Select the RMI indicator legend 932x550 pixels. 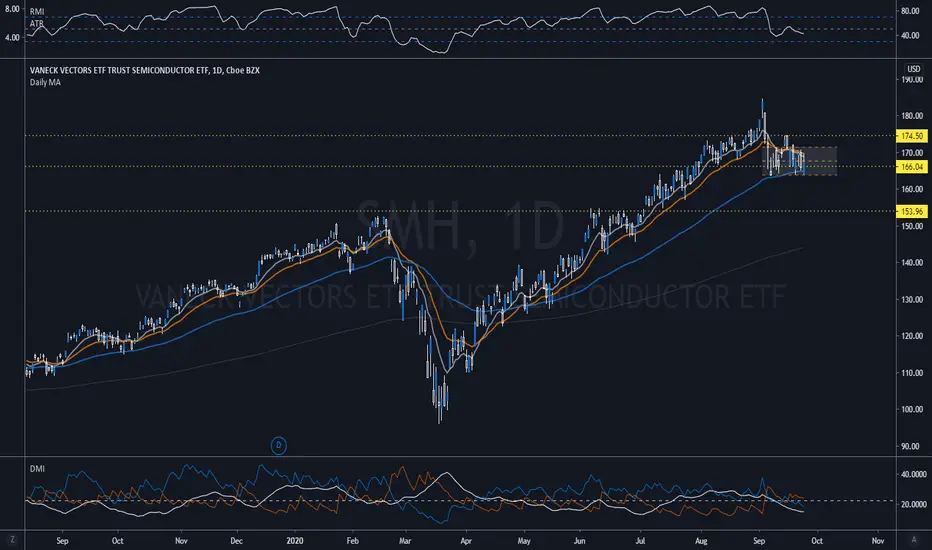click(x=37, y=12)
